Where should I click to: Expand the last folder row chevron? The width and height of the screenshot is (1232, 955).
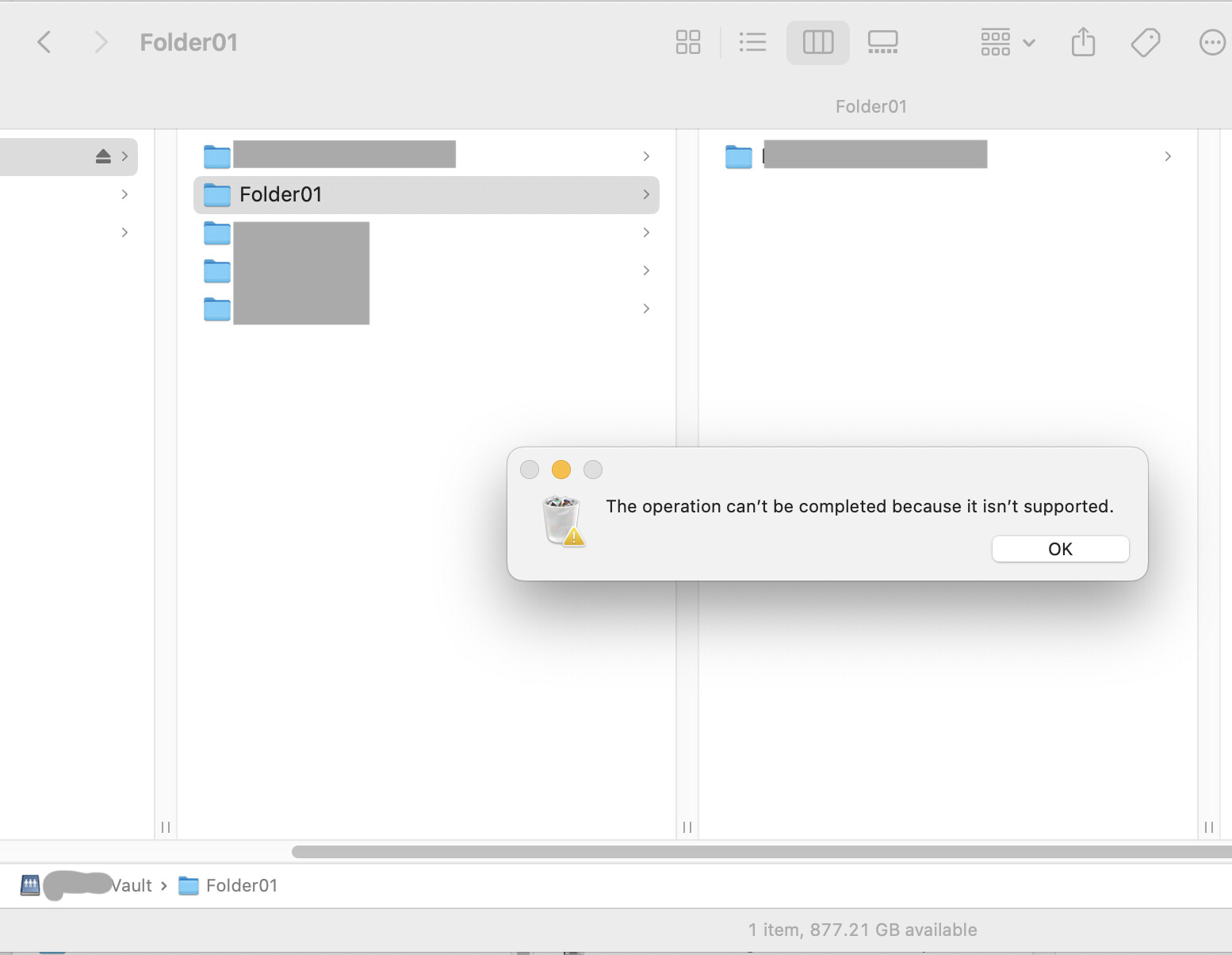click(646, 309)
